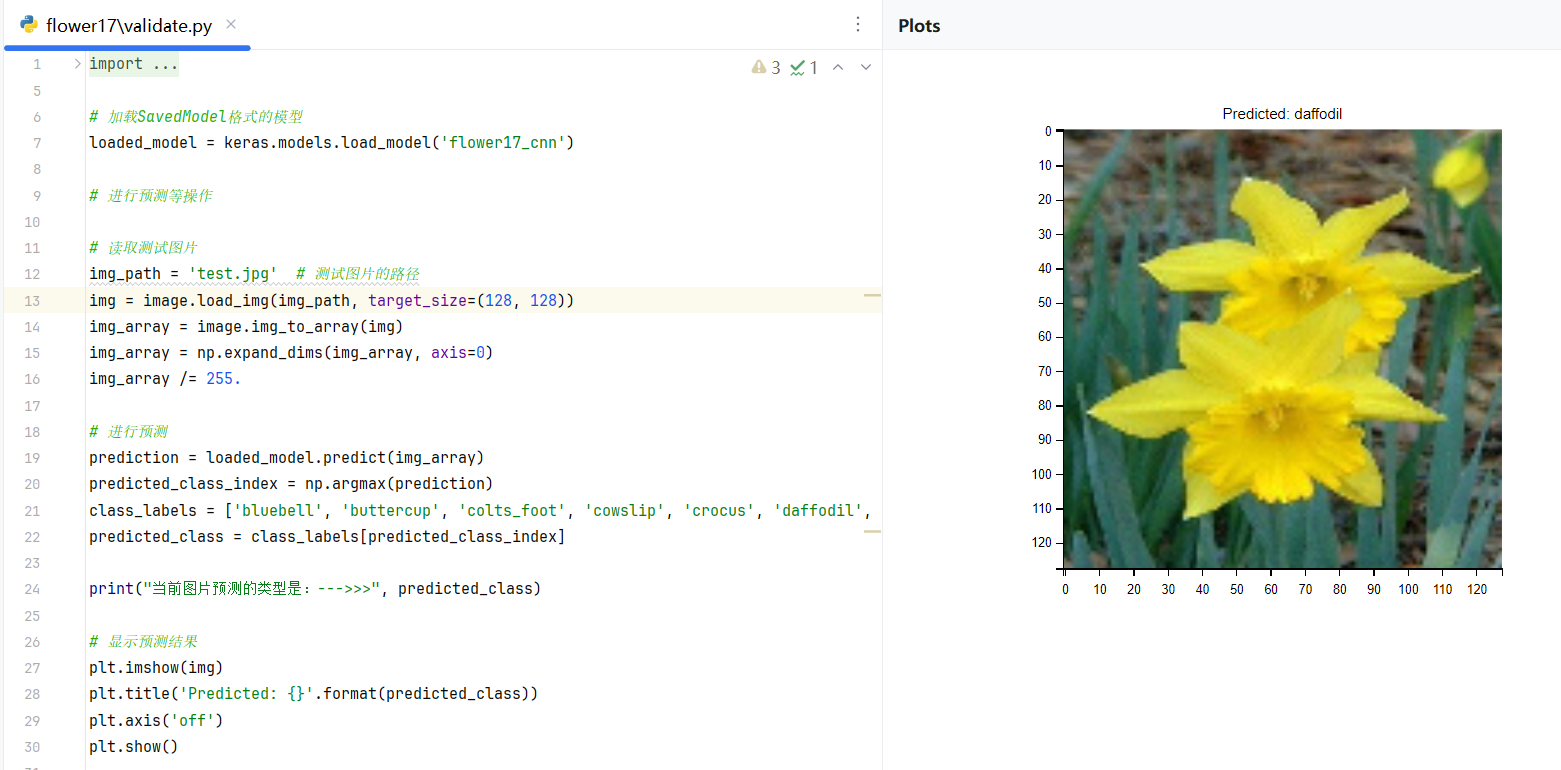The height and width of the screenshot is (770, 1561).
Task: Click 'plt.axis('off')' on line 29
Action: tap(156, 720)
